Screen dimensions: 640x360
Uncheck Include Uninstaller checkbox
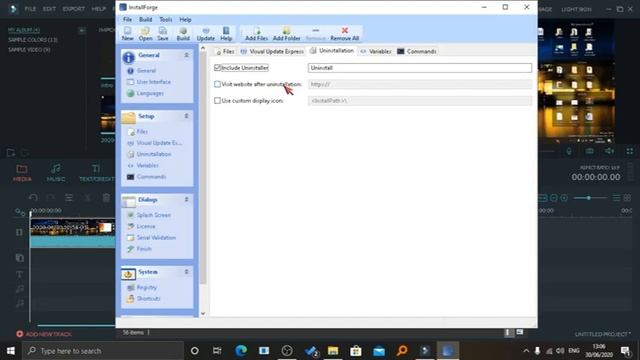217,68
